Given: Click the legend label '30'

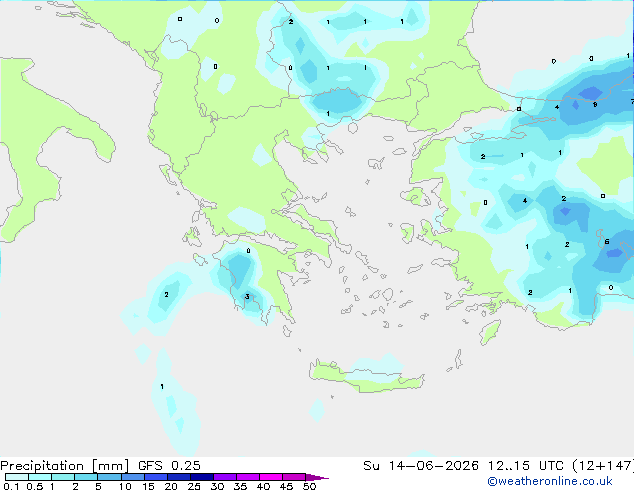Looking at the screenshot, I should 217,486.
